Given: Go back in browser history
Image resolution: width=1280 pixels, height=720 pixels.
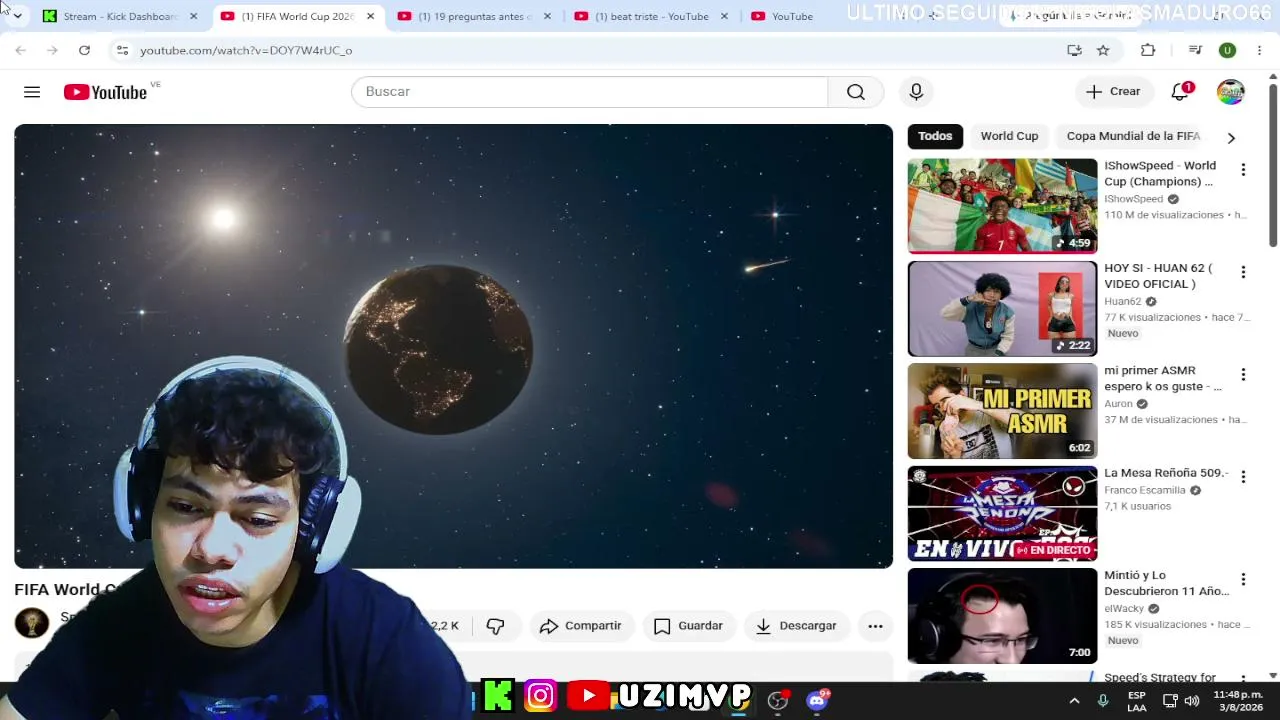Looking at the screenshot, I should (x=20, y=50).
